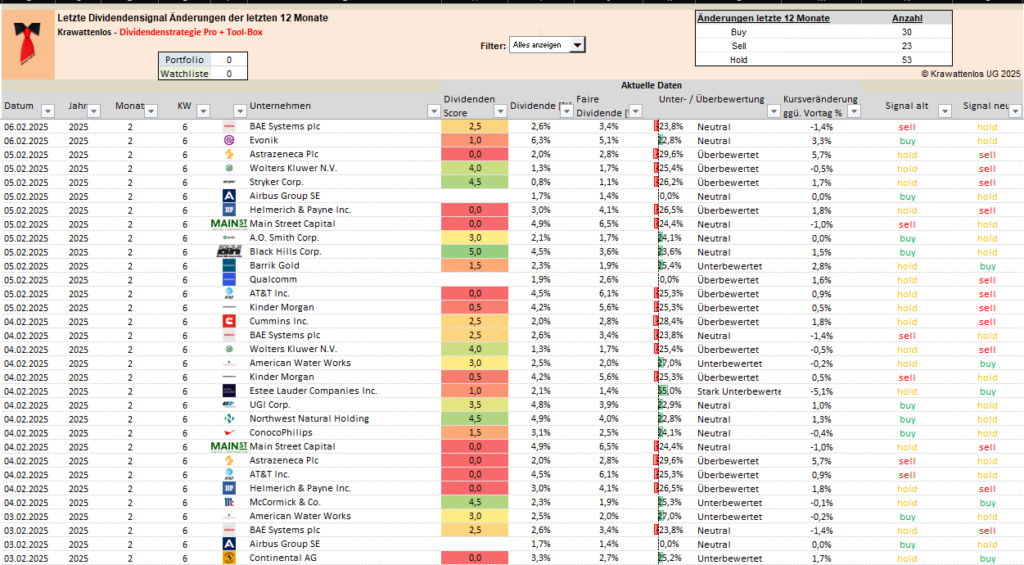Click the 'Stryker Corp.' company name cell

click(276, 182)
